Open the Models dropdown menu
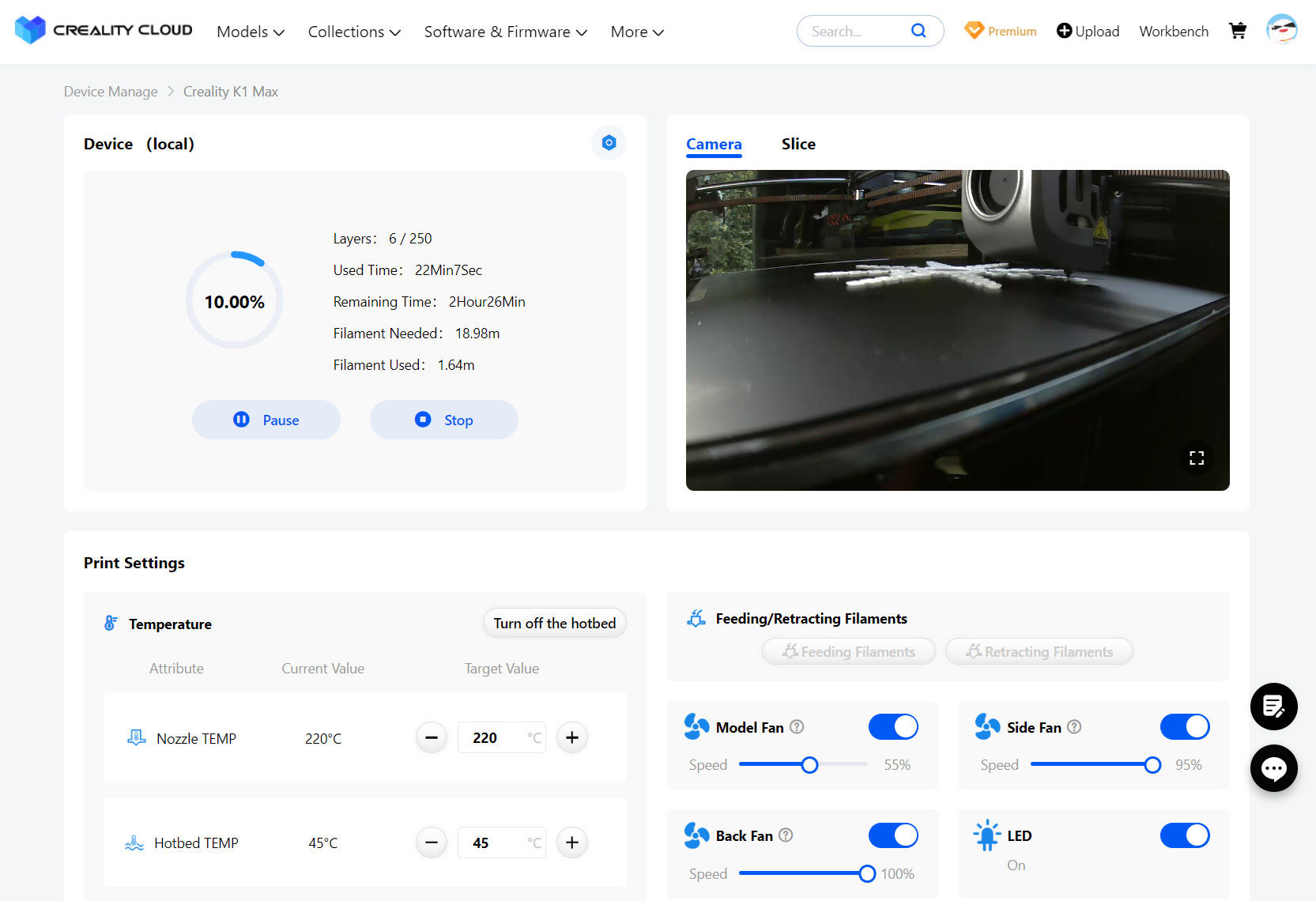This screenshot has height=901, width=1316. (250, 32)
